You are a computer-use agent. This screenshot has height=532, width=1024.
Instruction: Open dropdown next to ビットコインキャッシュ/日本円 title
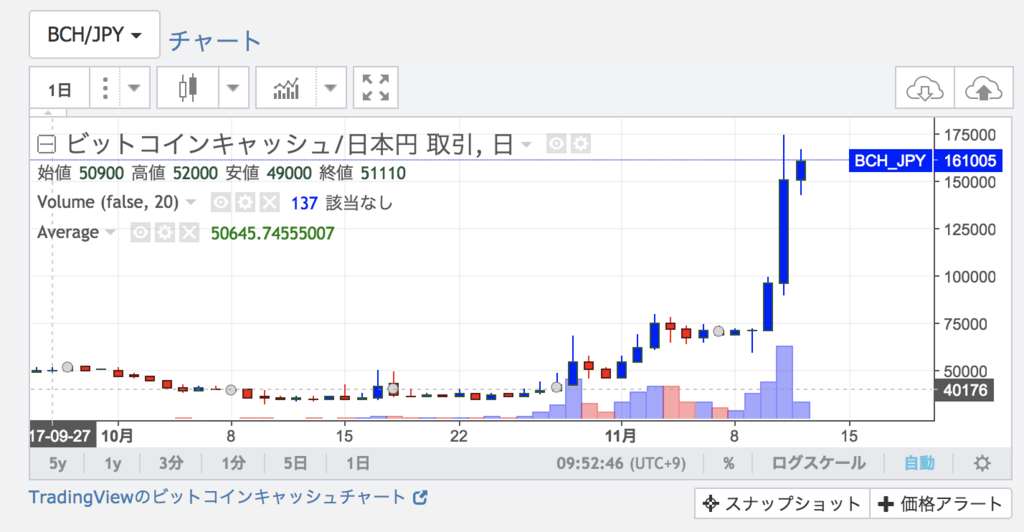pyautogui.click(x=526, y=144)
